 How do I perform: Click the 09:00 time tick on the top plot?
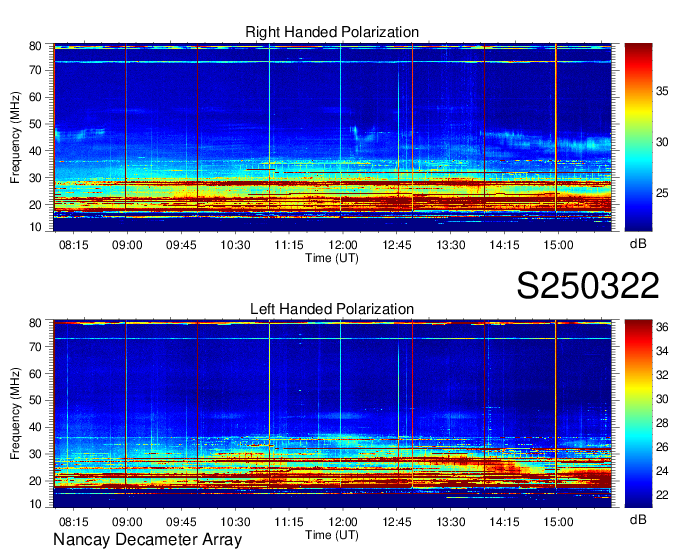point(127,245)
